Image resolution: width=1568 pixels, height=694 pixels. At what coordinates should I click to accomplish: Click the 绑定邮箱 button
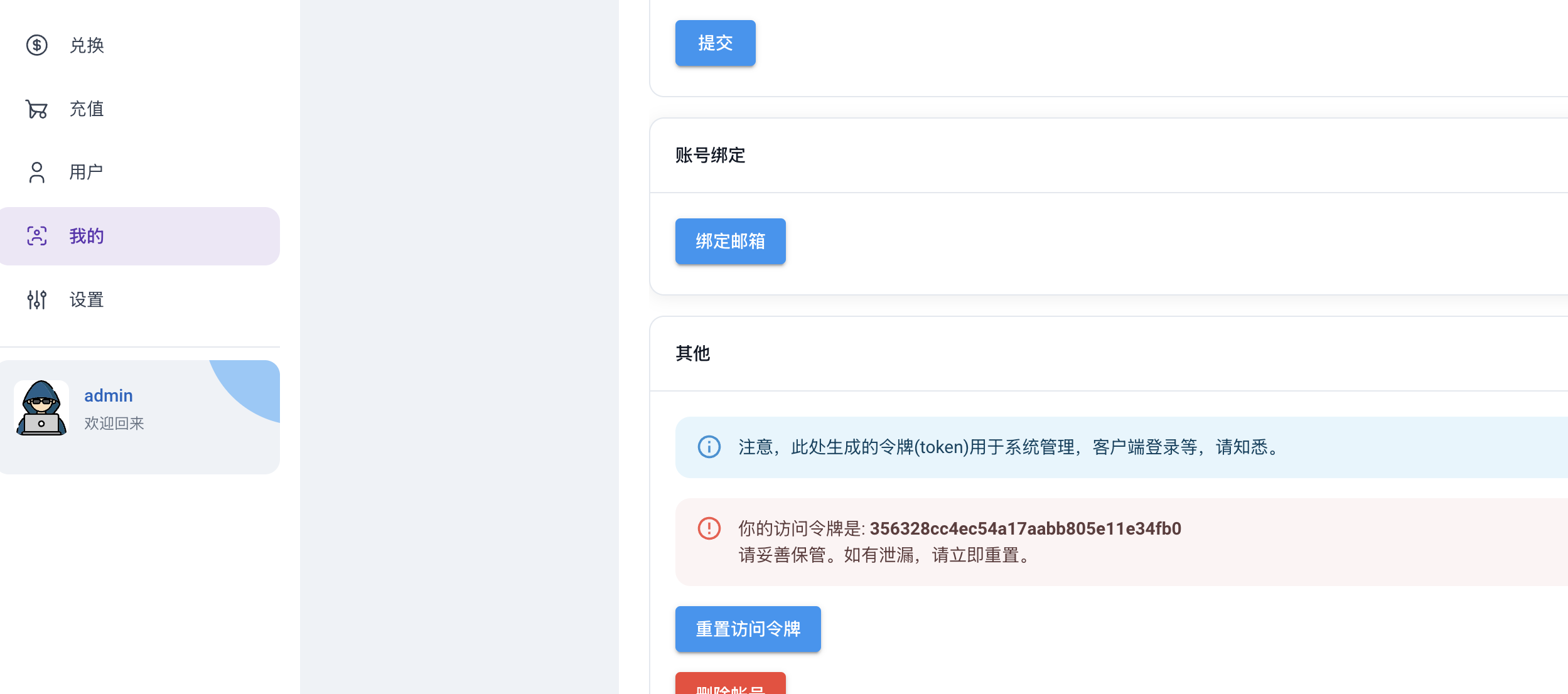click(730, 242)
